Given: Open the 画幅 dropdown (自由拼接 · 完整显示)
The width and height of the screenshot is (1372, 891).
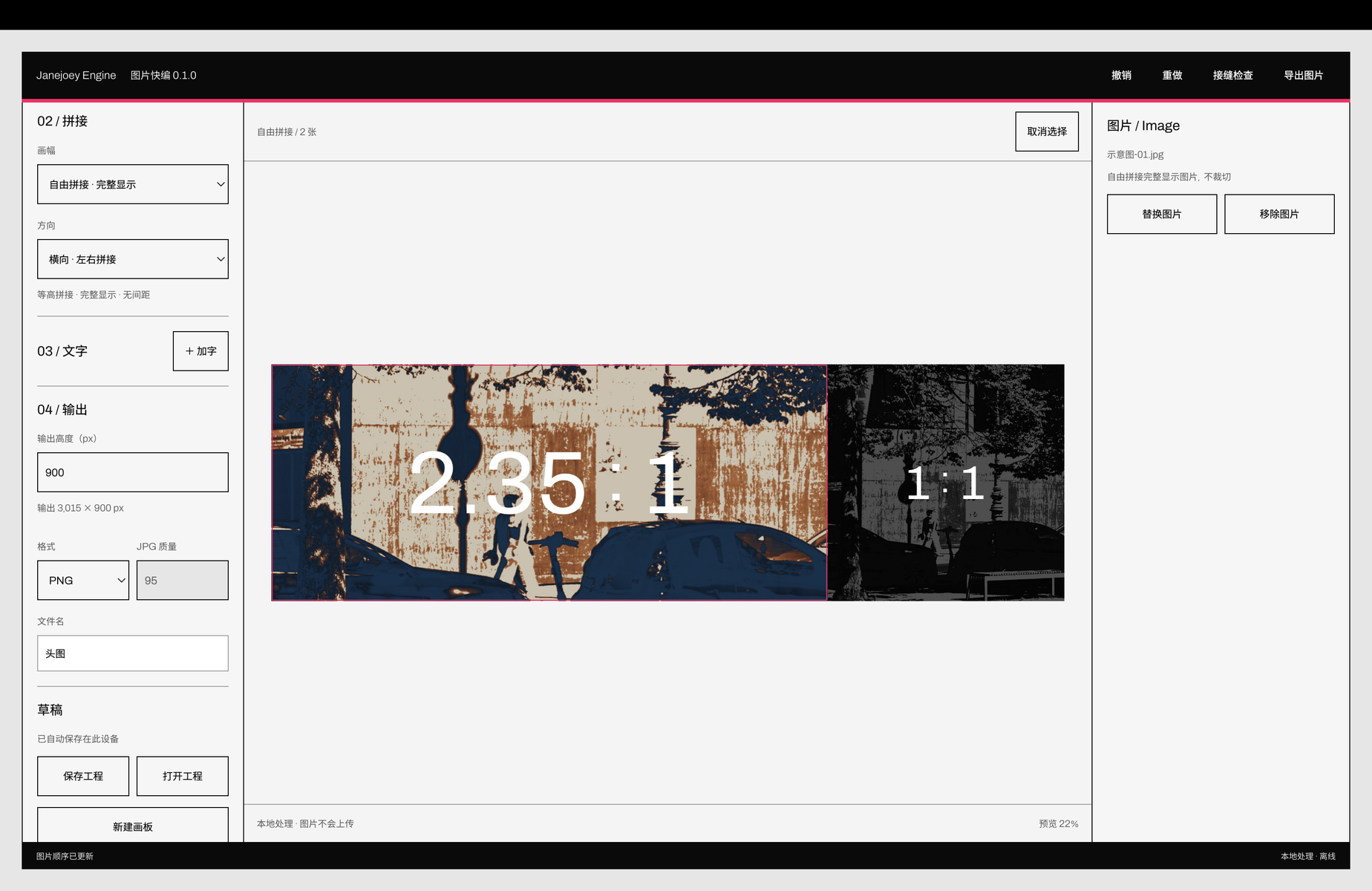Looking at the screenshot, I should click(133, 184).
